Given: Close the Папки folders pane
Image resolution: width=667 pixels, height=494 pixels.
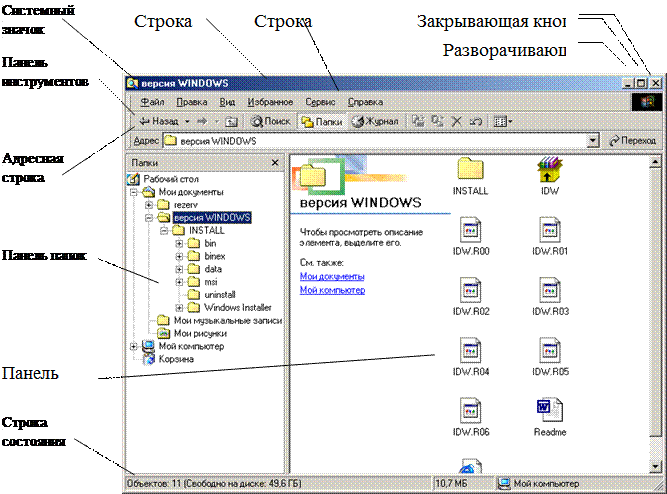Looking at the screenshot, I should (x=275, y=163).
